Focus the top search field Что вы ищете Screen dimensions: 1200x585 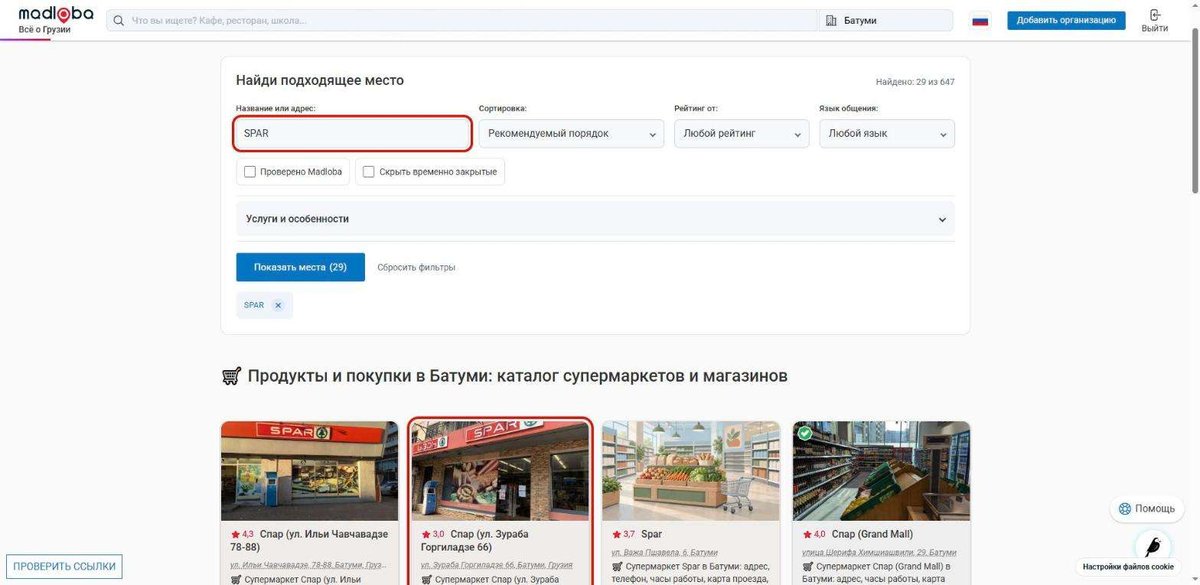click(x=462, y=20)
